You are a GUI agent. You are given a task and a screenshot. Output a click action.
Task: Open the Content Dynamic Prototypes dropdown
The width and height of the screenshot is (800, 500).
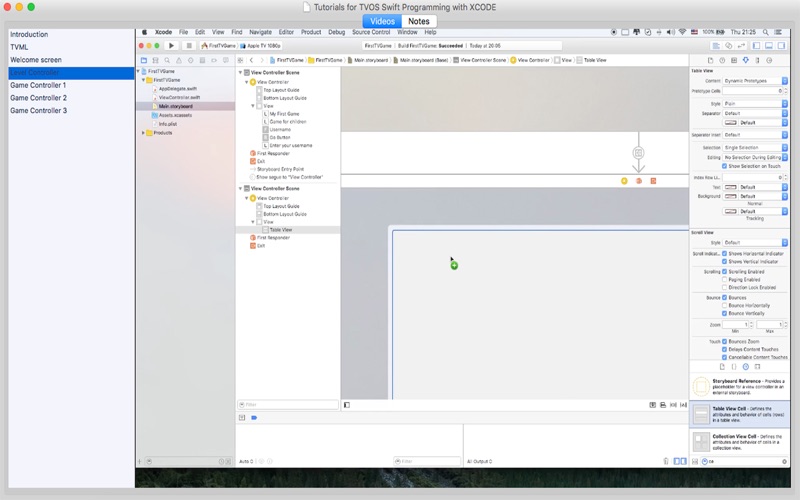click(x=755, y=81)
